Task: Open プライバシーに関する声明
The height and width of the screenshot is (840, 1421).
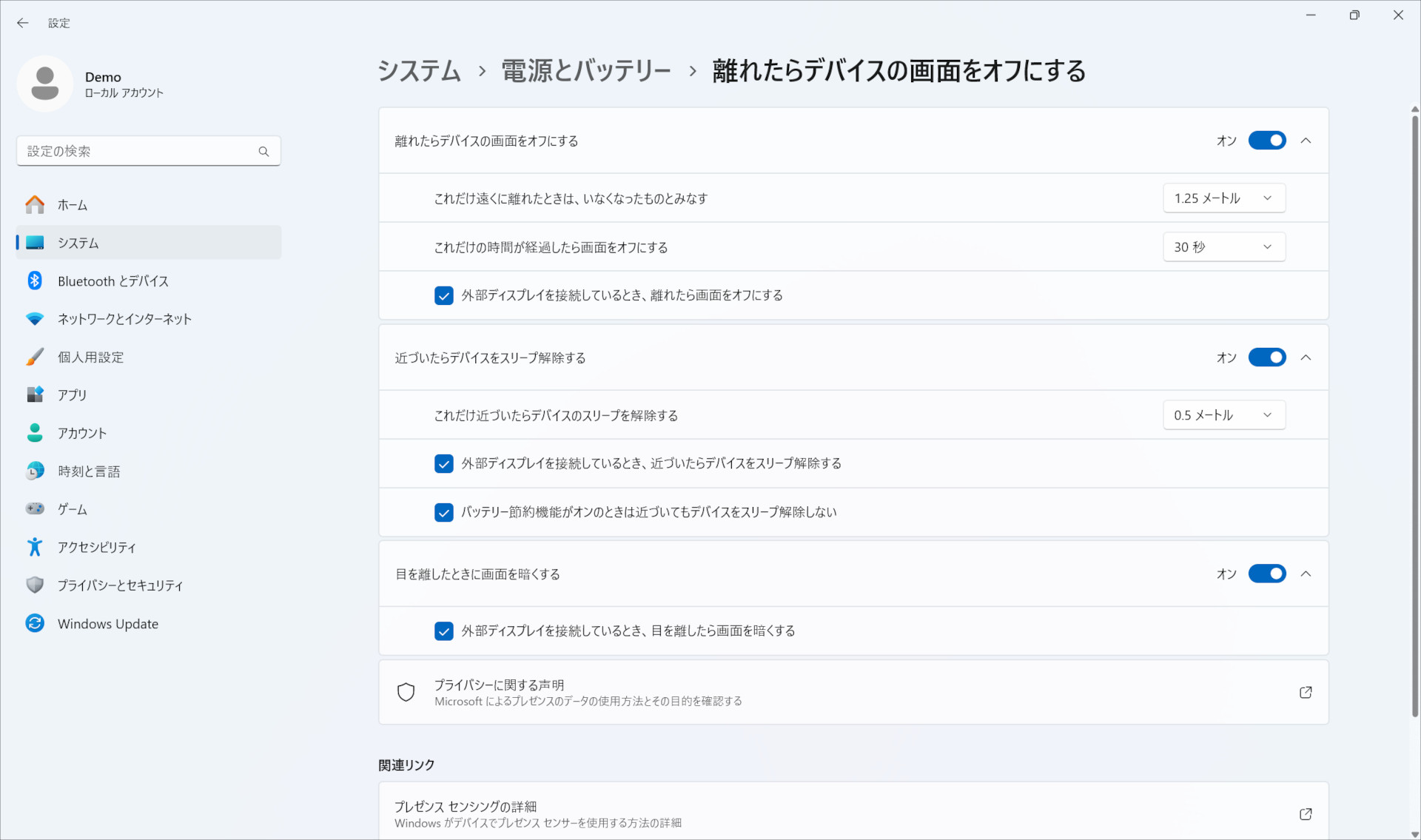Action: [x=853, y=692]
